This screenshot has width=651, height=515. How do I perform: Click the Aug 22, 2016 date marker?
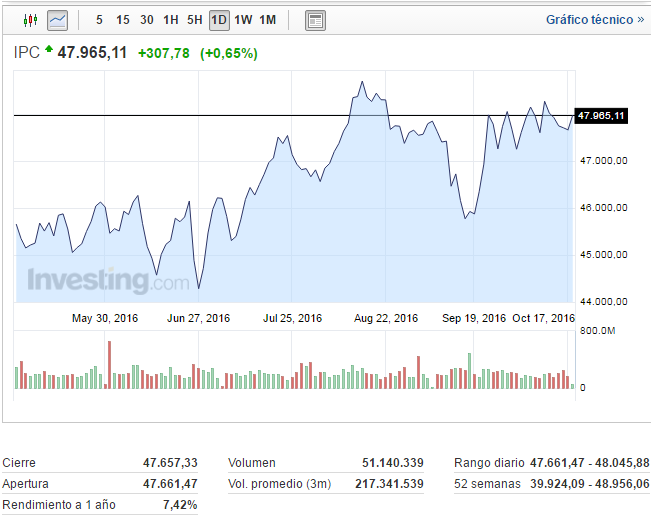[x=386, y=318]
